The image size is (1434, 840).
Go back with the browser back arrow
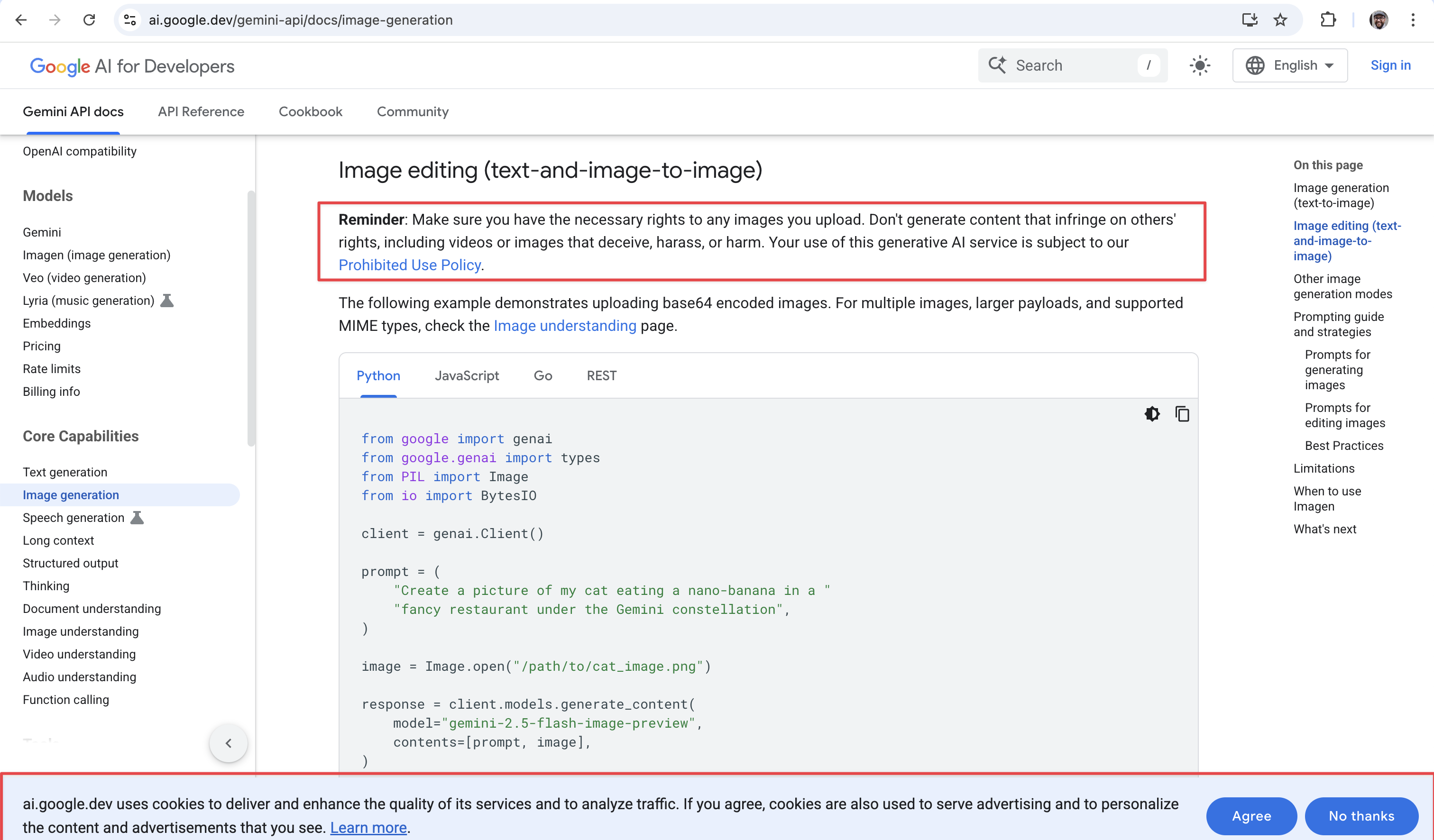click(x=21, y=20)
